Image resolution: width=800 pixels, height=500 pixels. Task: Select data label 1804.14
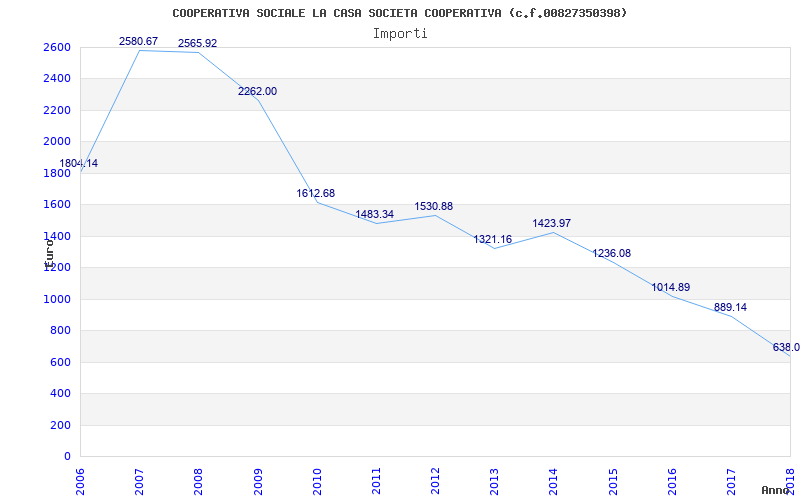point(79,164)
